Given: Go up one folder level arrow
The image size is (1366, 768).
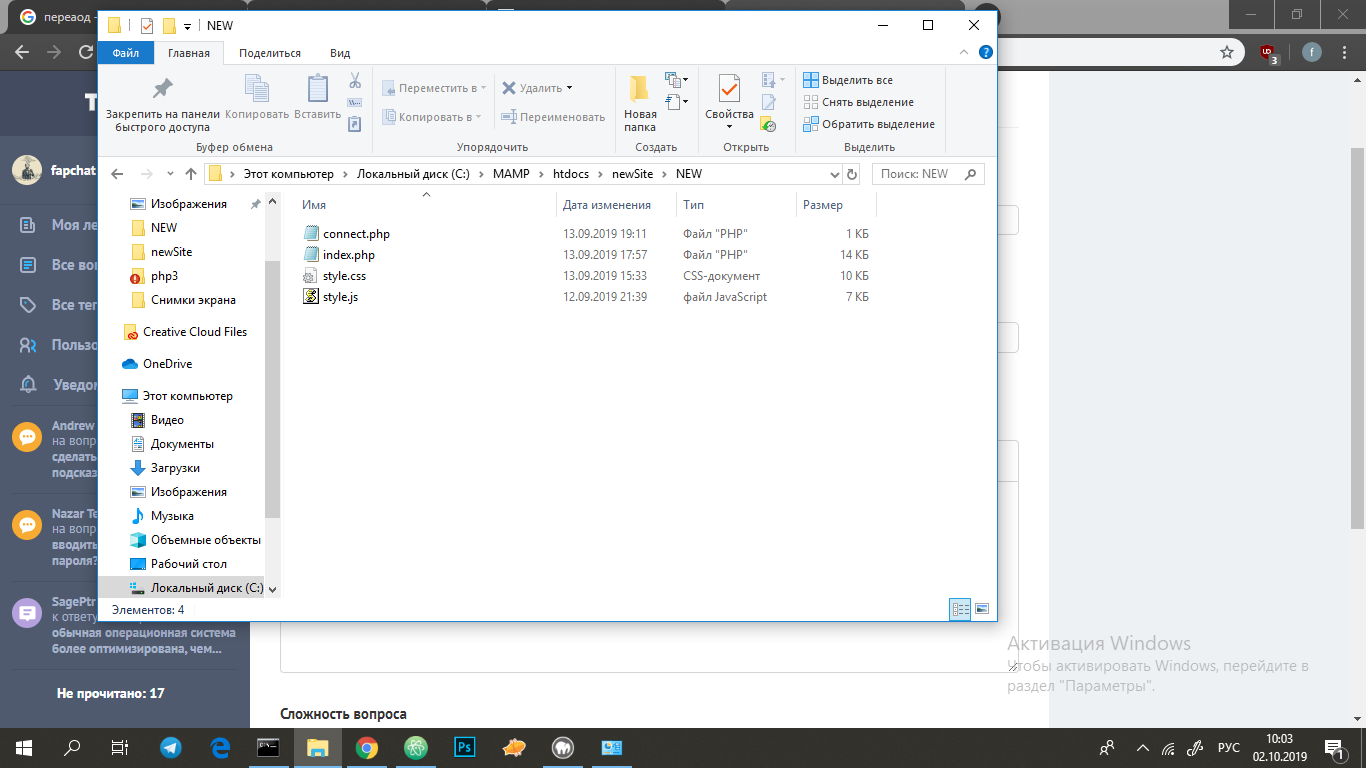Looking at the screenshot, I should [x=191, y=174].
